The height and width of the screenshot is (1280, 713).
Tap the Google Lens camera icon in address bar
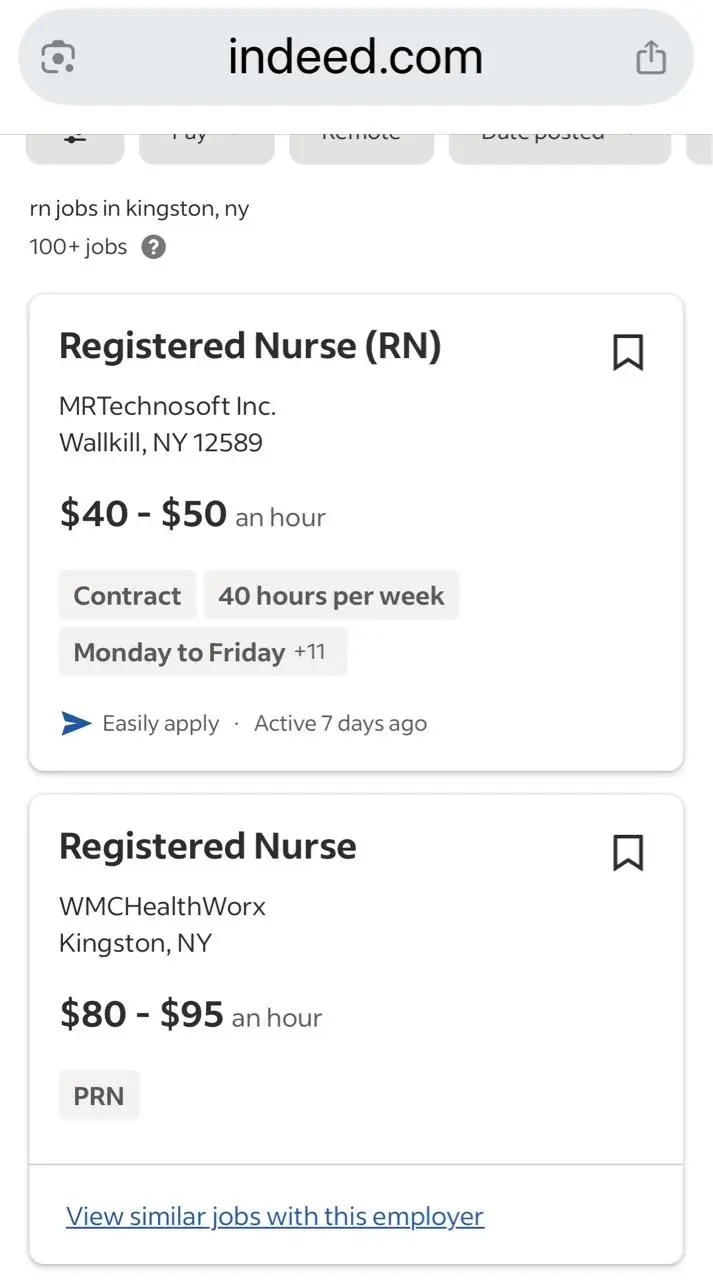coord(58,57)
